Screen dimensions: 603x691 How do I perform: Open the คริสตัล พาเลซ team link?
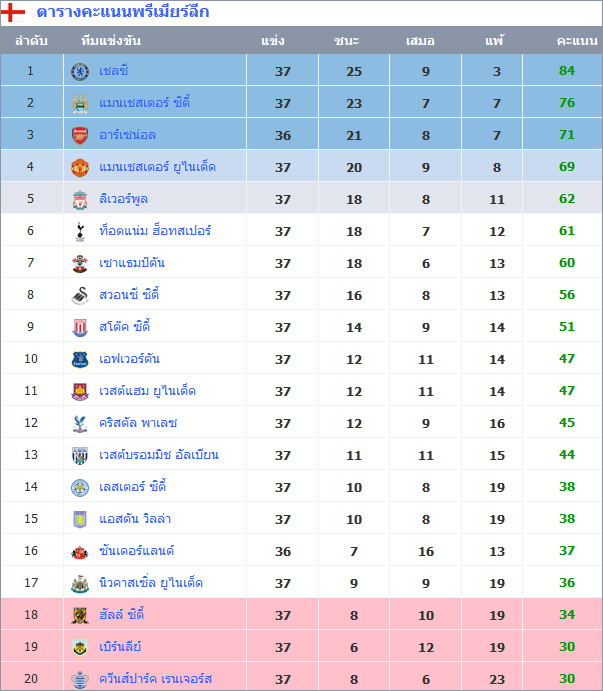[138, 423]
